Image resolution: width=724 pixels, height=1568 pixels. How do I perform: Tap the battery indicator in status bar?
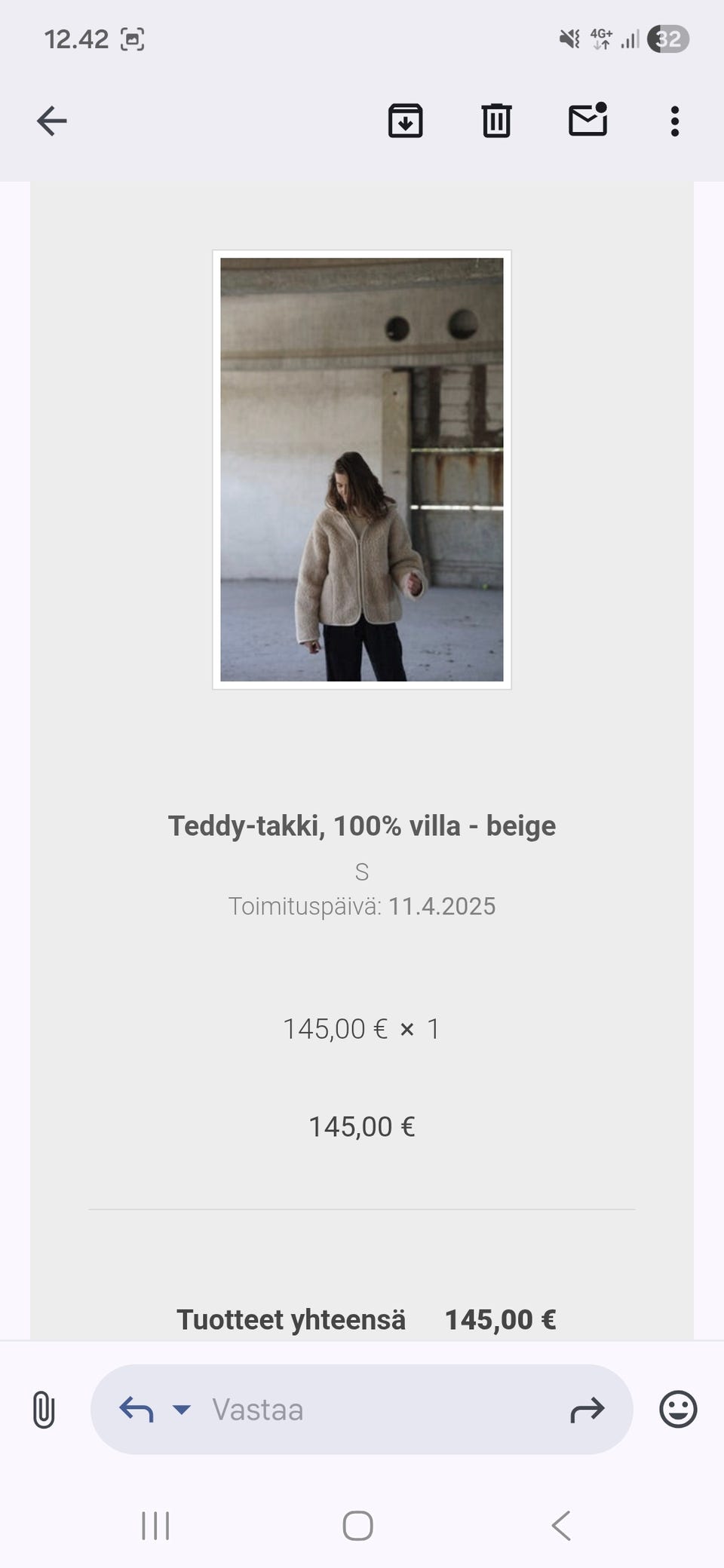[x=668, y=38]
